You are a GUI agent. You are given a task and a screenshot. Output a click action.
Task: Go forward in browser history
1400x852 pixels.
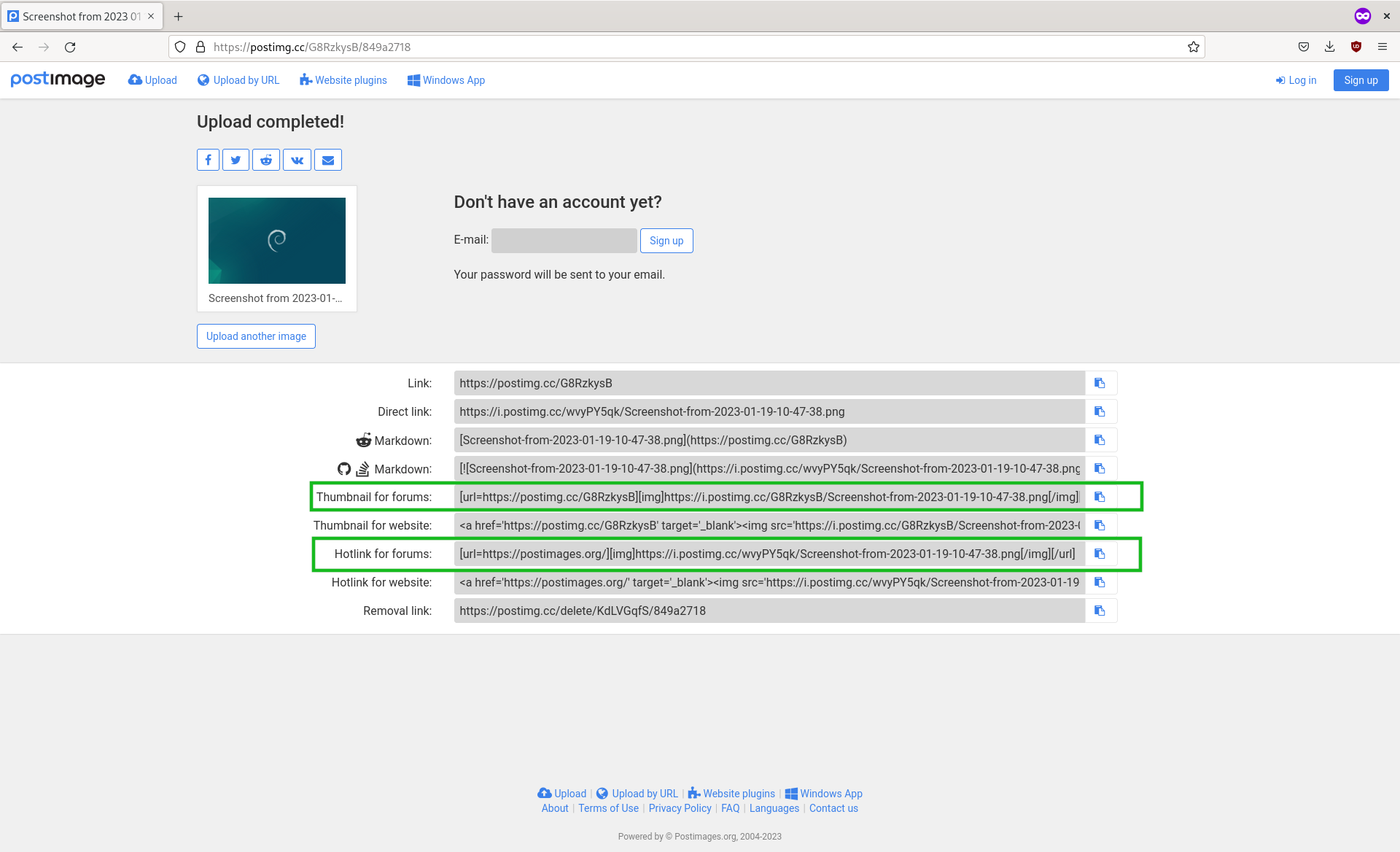click(x=44, y=47)
